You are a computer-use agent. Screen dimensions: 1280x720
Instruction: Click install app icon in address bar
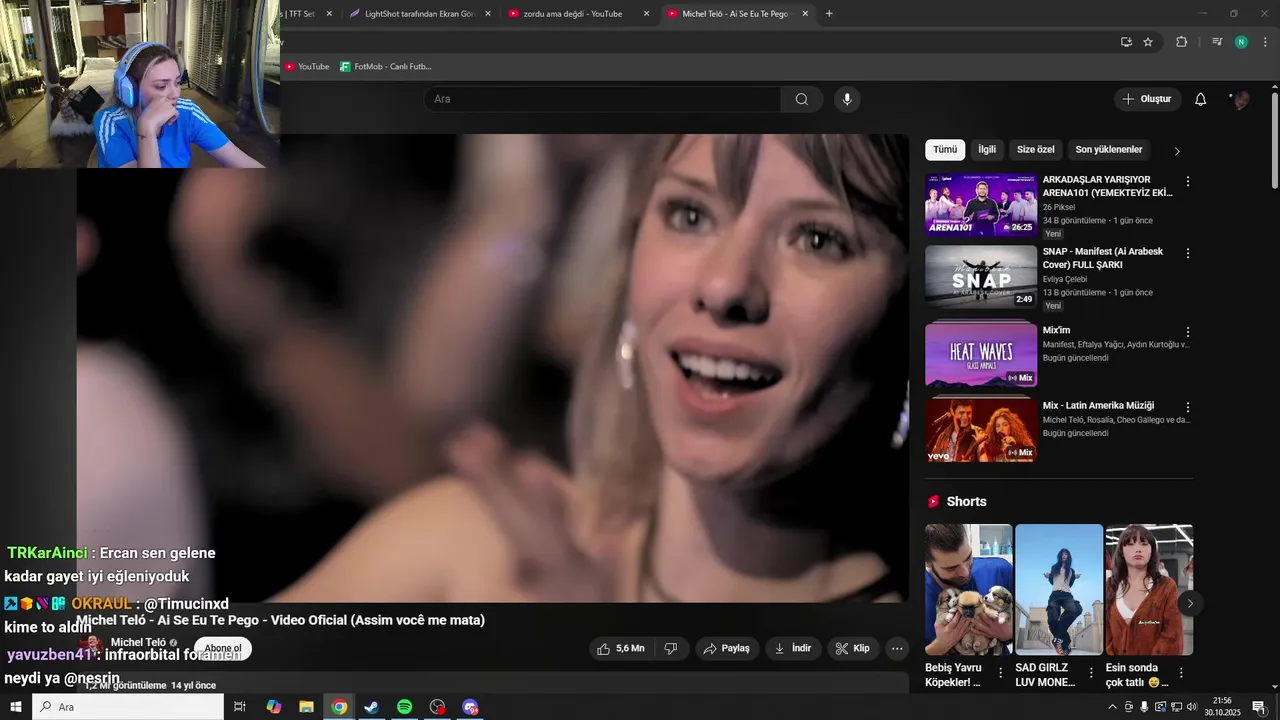[1126, 42]
